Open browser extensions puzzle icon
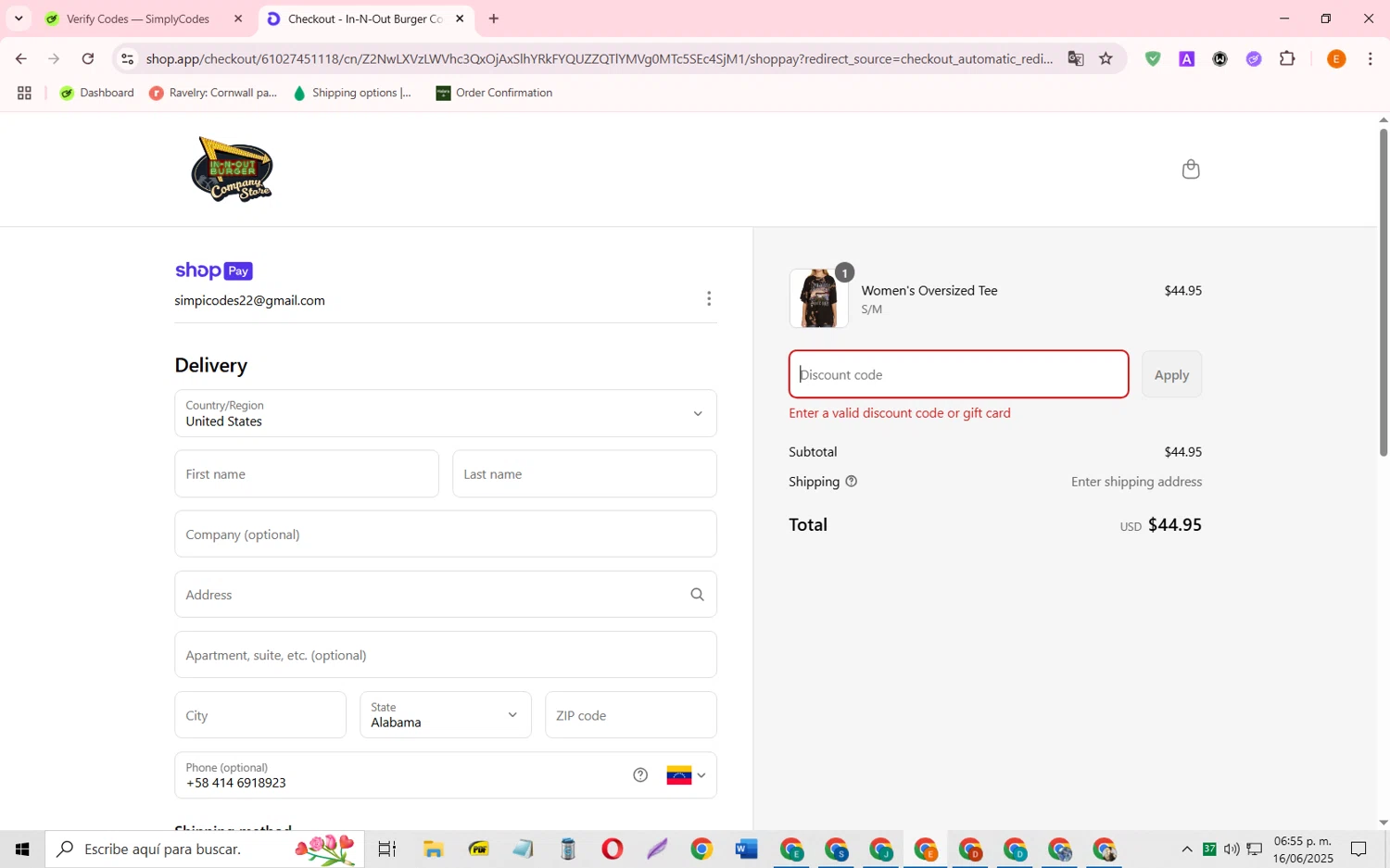The width and height of the screenshot is (1390, 868). coord(1287,58)
